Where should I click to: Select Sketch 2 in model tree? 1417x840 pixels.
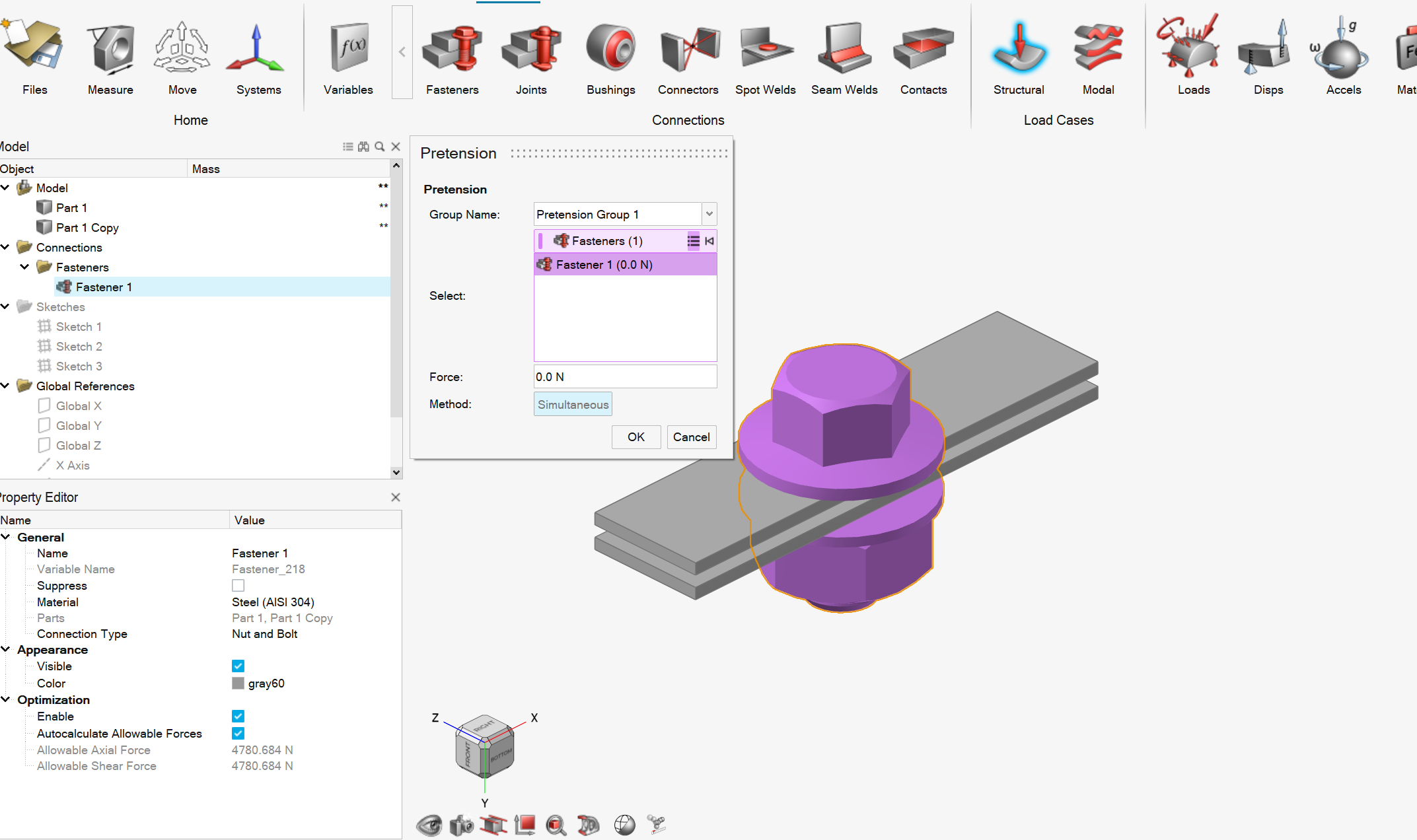[x=79, y=347]
